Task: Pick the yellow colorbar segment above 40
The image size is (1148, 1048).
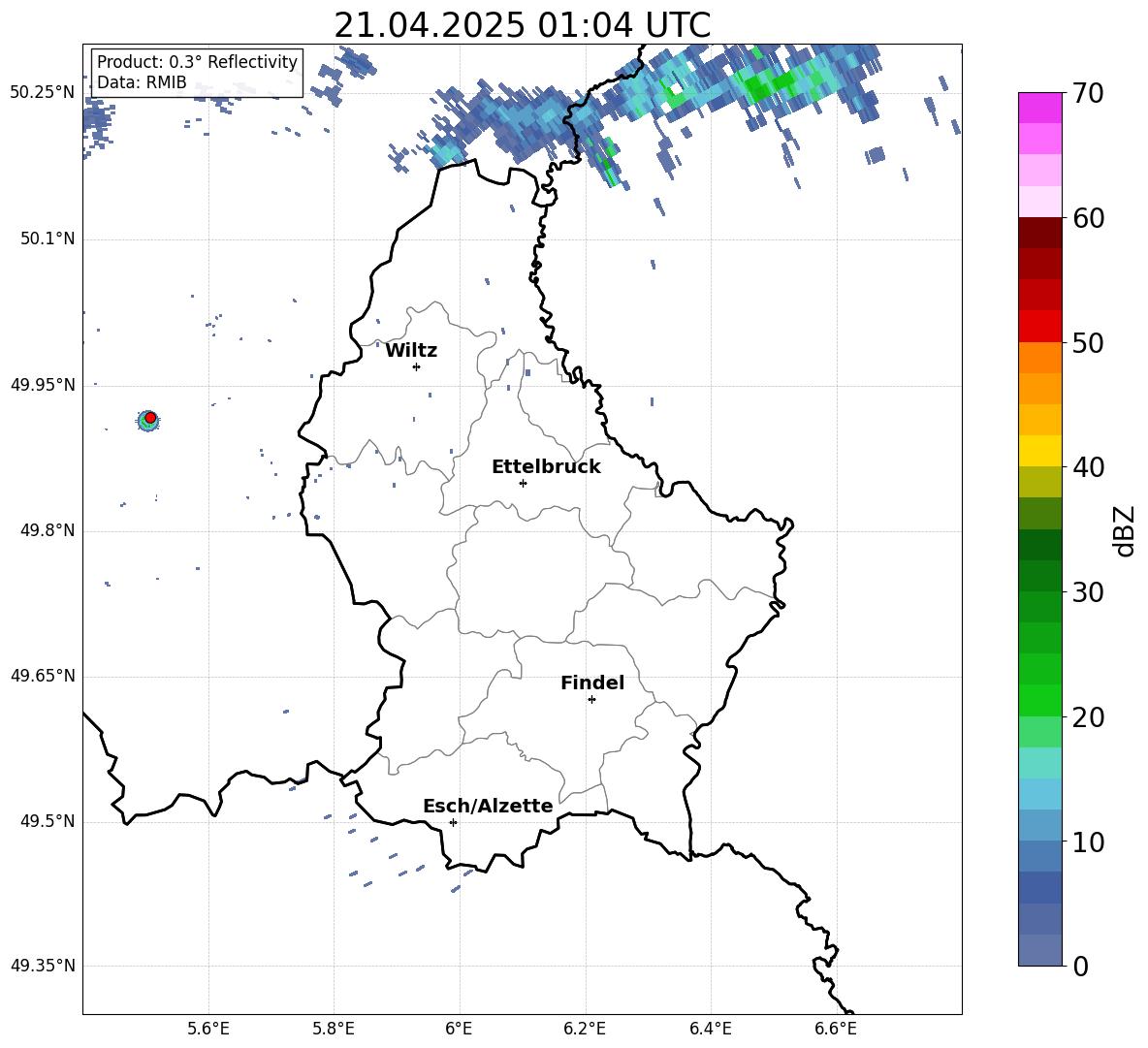Action: tap(1039, 451)
